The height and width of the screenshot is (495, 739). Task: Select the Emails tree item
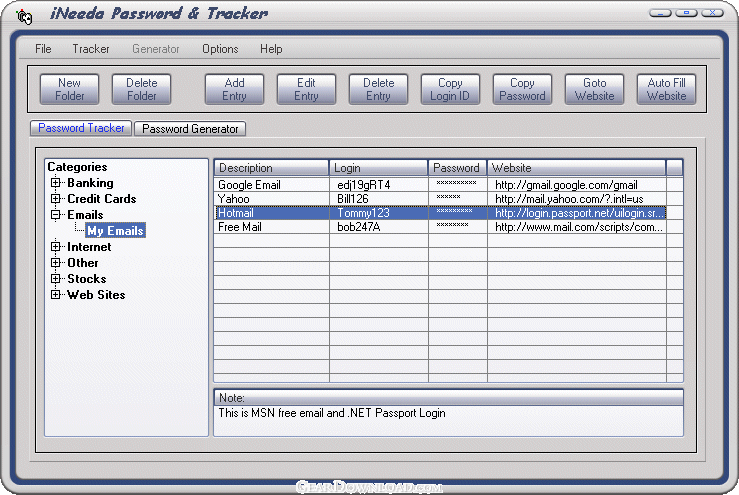pyautogui.click(x=85, y=215)
